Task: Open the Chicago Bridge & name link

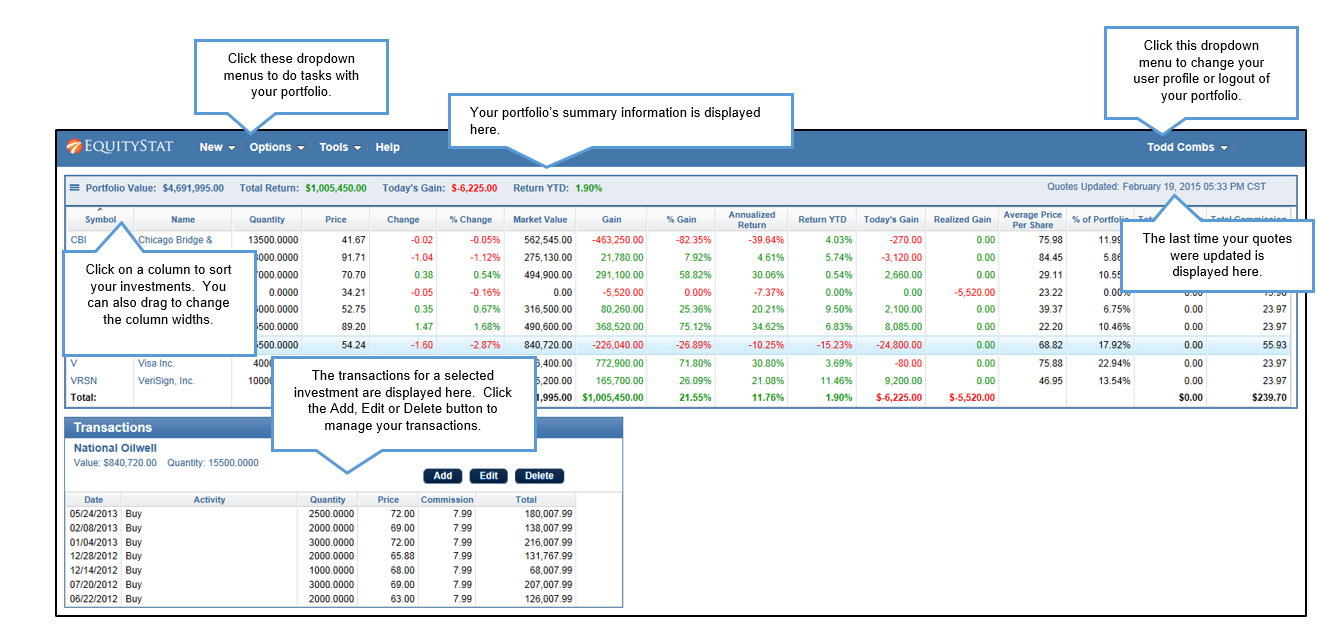Action: pyautogui.click(x=175, y=240)
